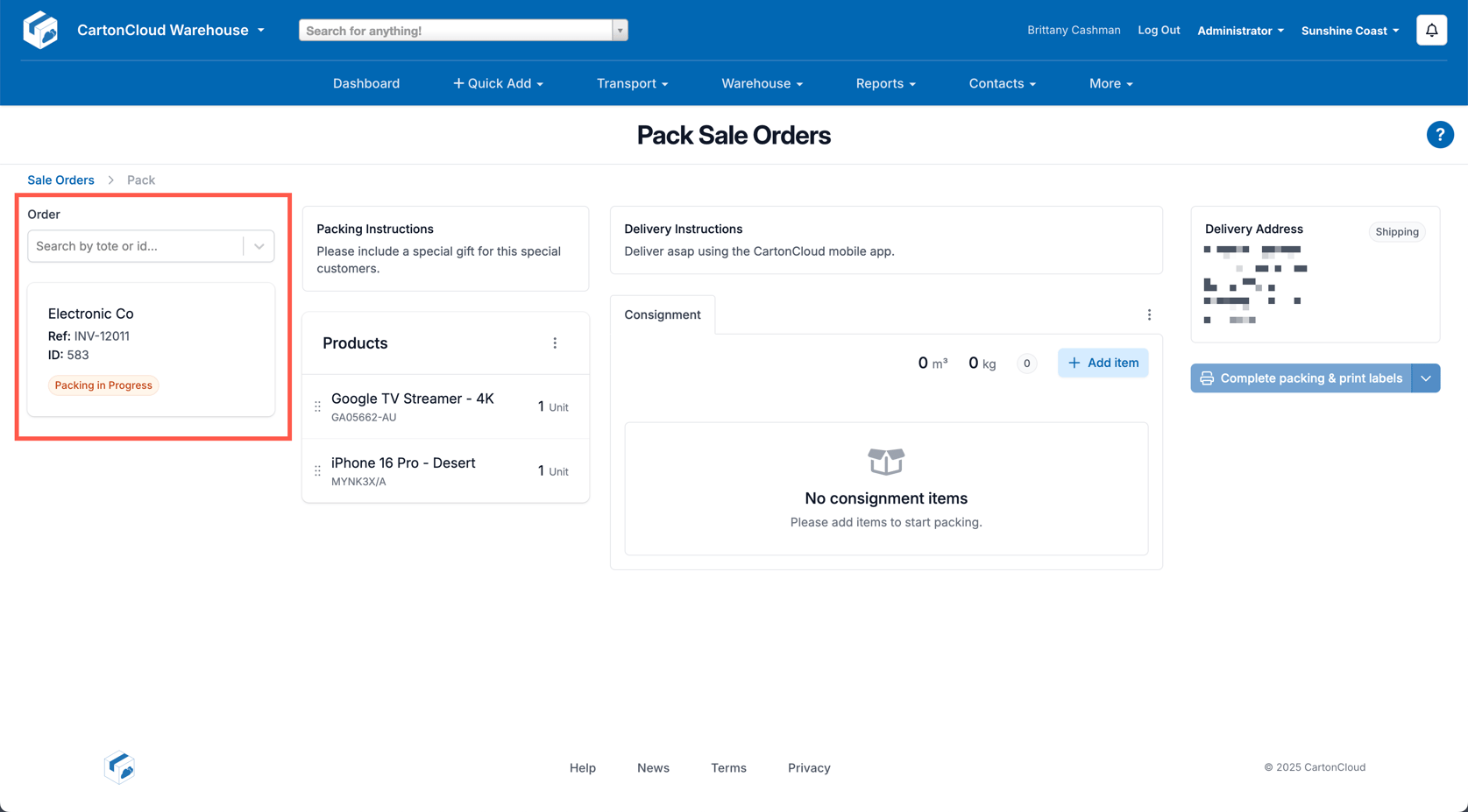The height and width of the screenshot is (812, 1468).
Task: Open the Administrator role dropdown
Action: (1240, 31)
